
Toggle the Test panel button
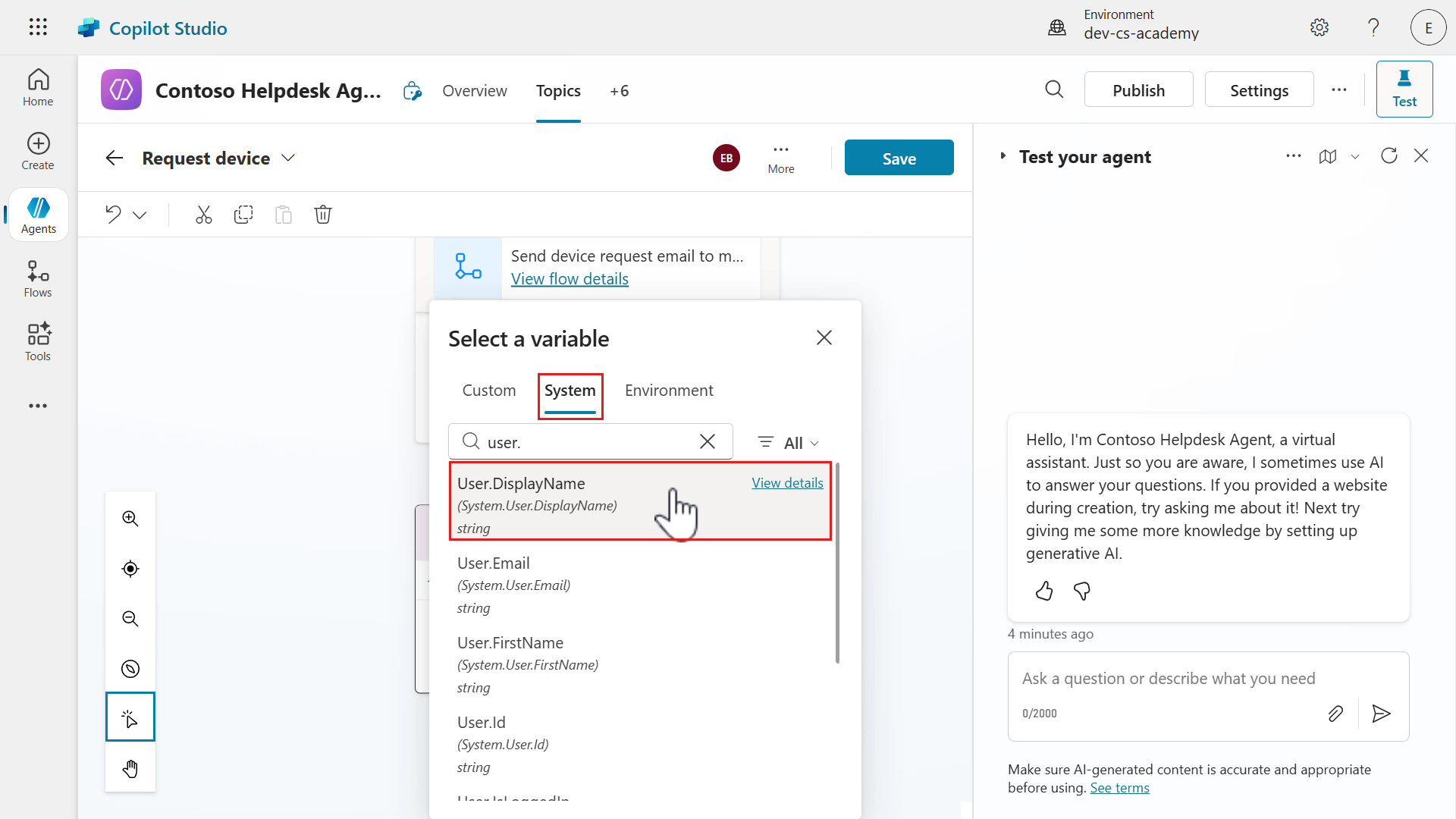tap(1404, 89)
